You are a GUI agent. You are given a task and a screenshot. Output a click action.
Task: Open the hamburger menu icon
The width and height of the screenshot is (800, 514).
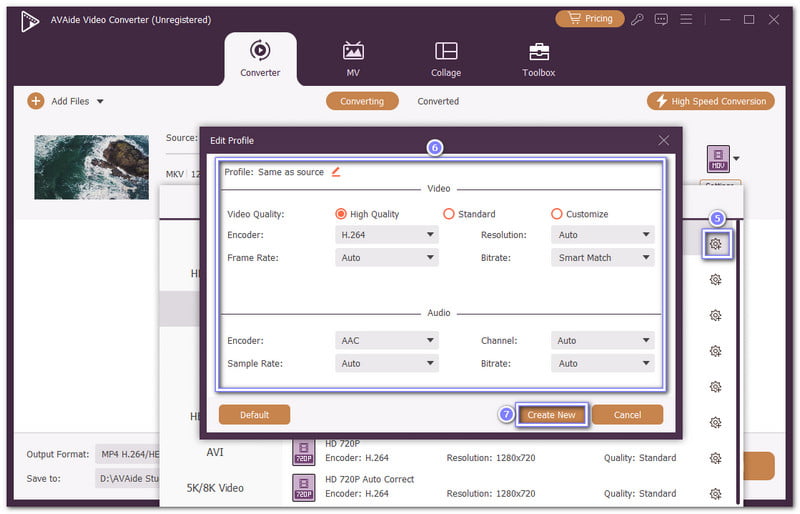(x=686, y=19)
